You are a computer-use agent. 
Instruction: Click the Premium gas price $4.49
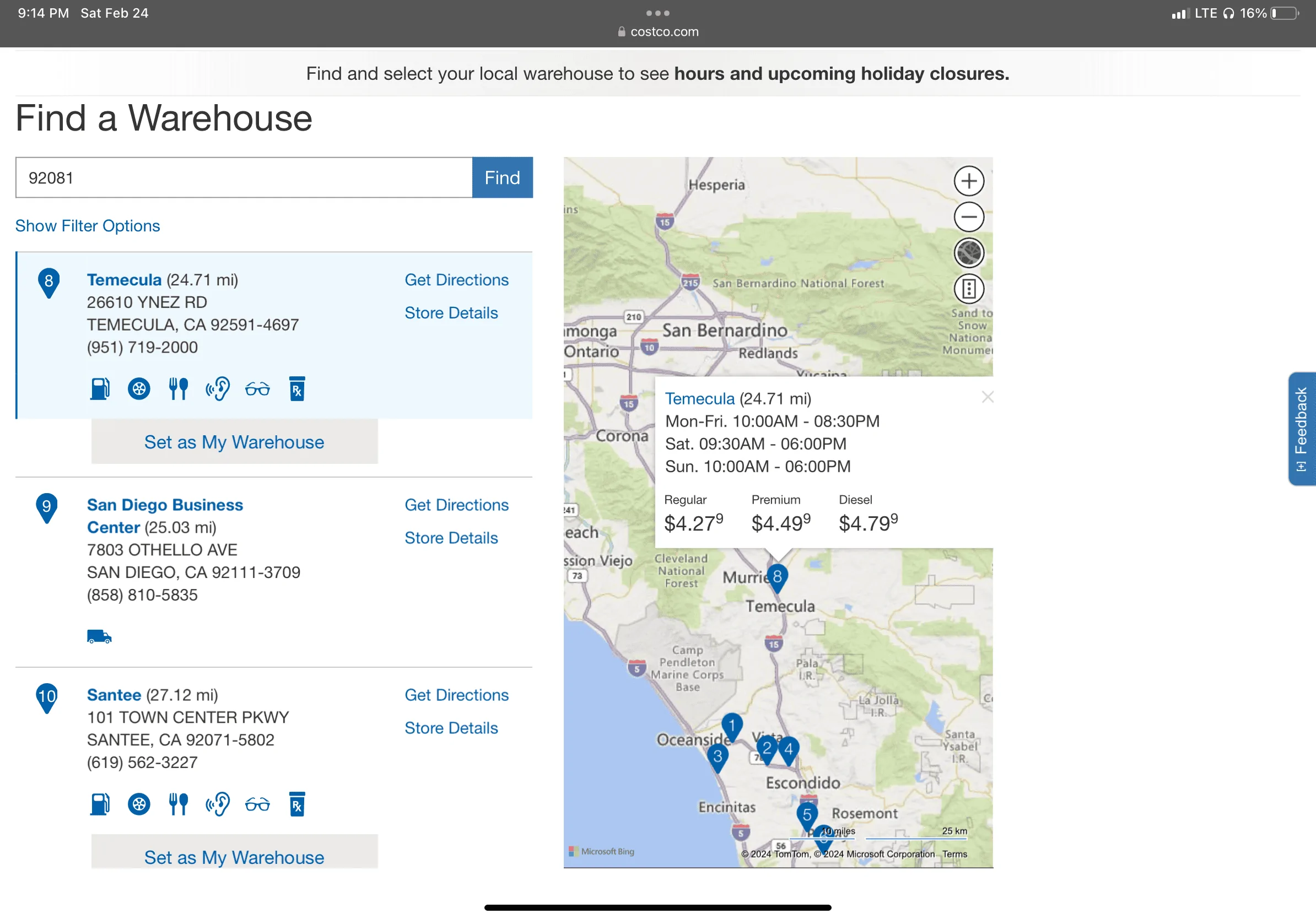coord(781,522)
